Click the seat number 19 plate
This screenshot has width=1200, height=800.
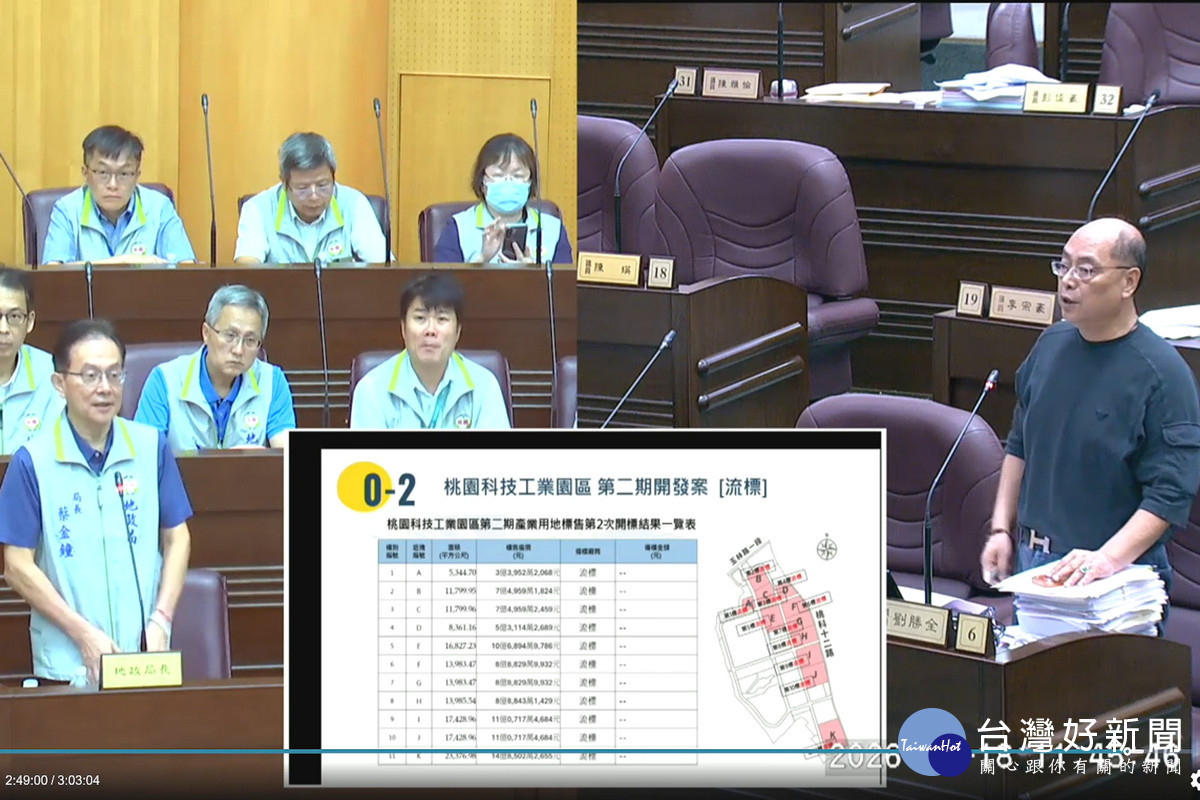[970, 298]
